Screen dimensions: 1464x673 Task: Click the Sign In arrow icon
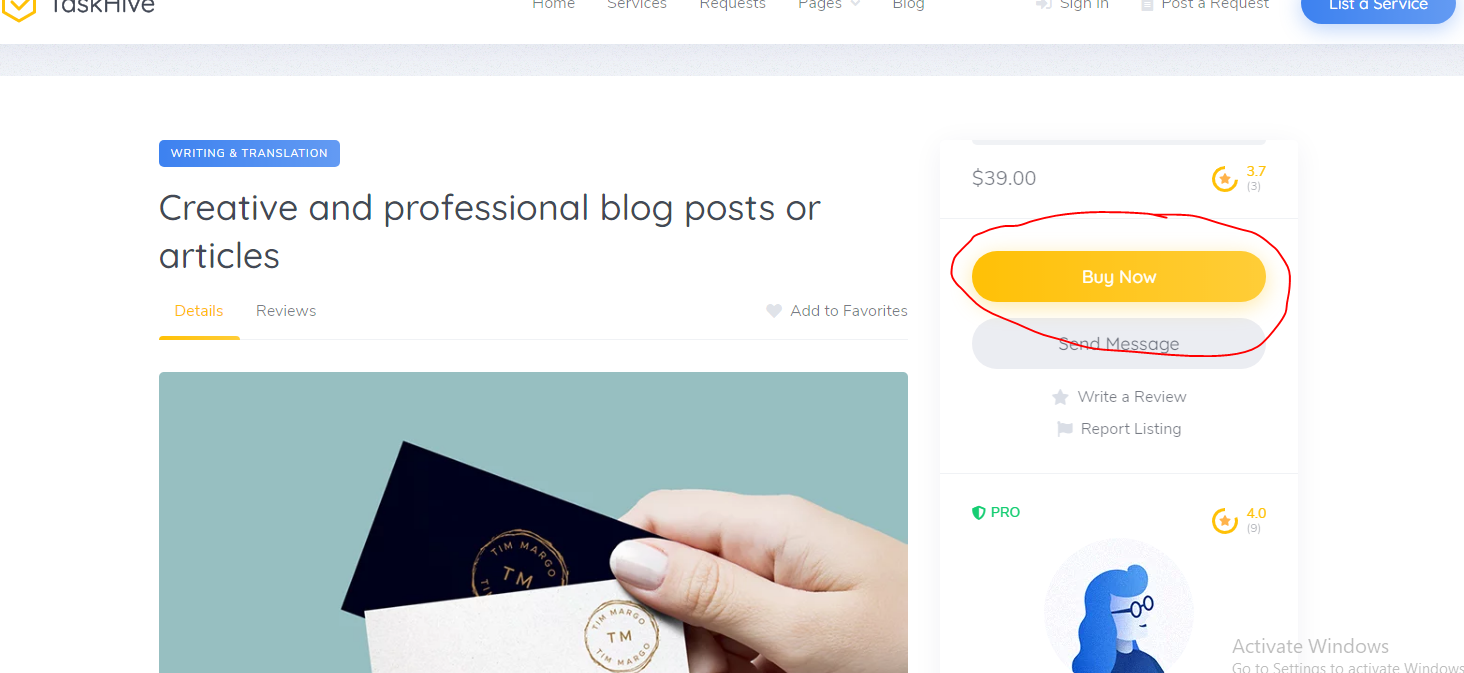pyautogui.click(x=1044, y=5)
